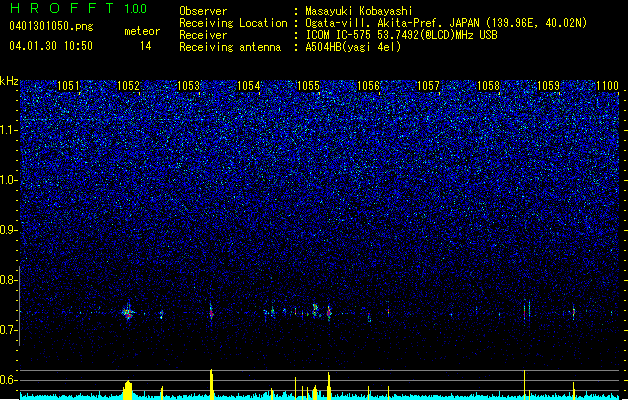Screen dimensions: 629x400
Task: Click the kHz axis unit label
Action: pos(9,81)
